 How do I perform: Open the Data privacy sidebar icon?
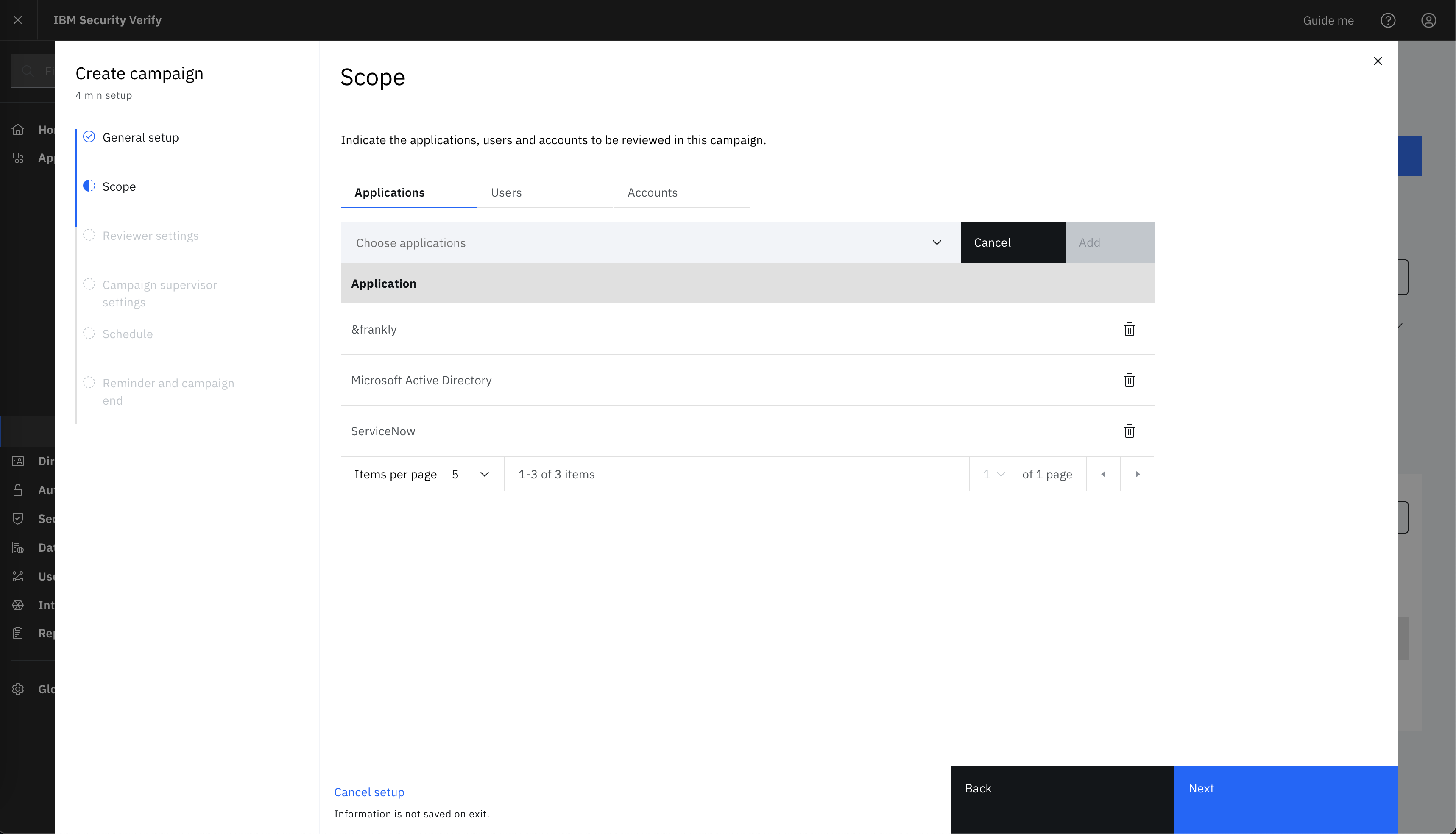(x=18, y=548)
